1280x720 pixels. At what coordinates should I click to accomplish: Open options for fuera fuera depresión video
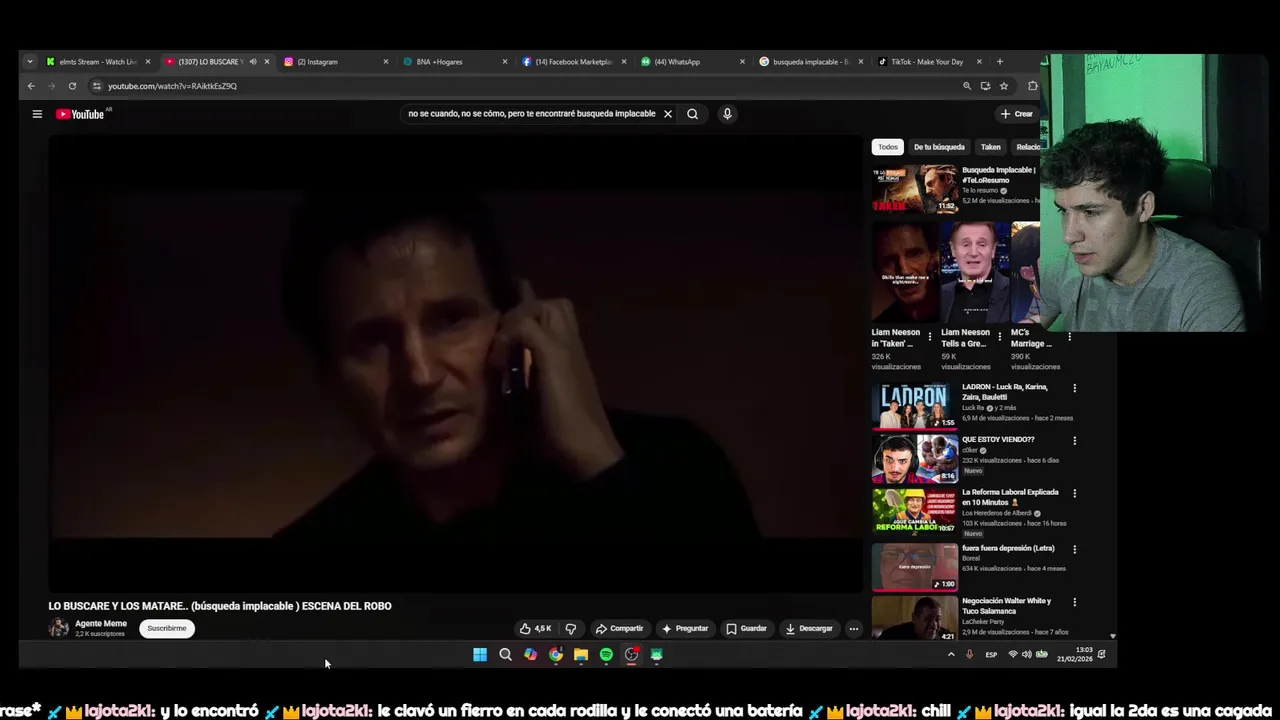coord(1075,549)
